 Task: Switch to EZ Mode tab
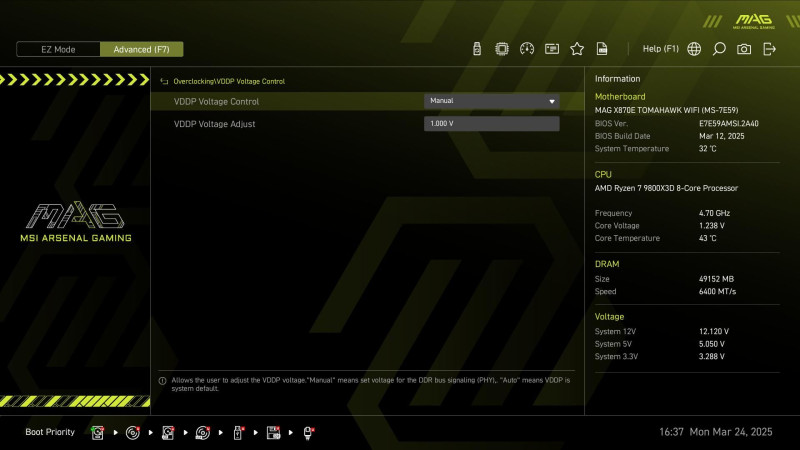[x=58, y=49]
